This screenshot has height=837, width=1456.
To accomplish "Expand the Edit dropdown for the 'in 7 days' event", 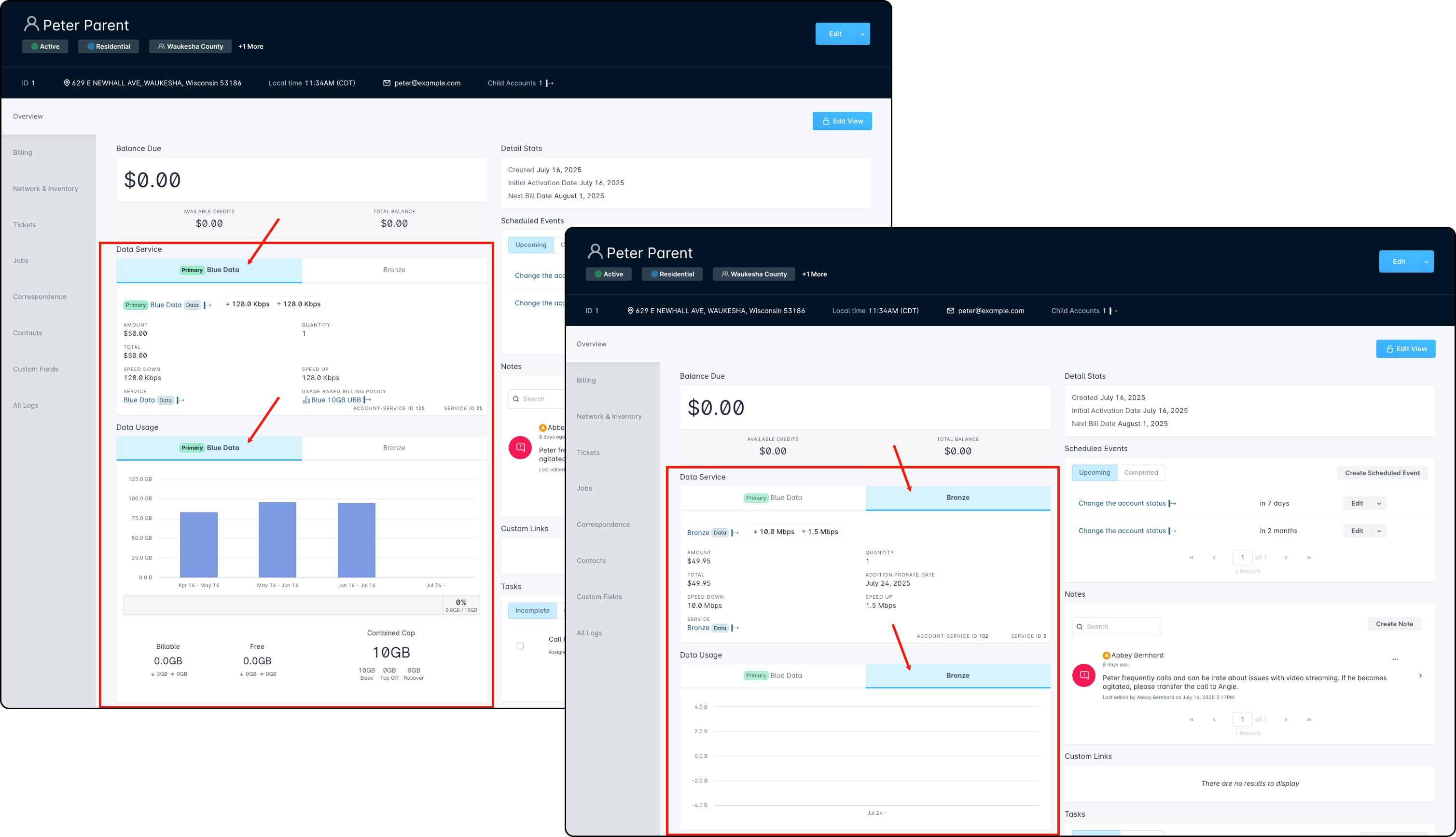I will point(1379,504).
